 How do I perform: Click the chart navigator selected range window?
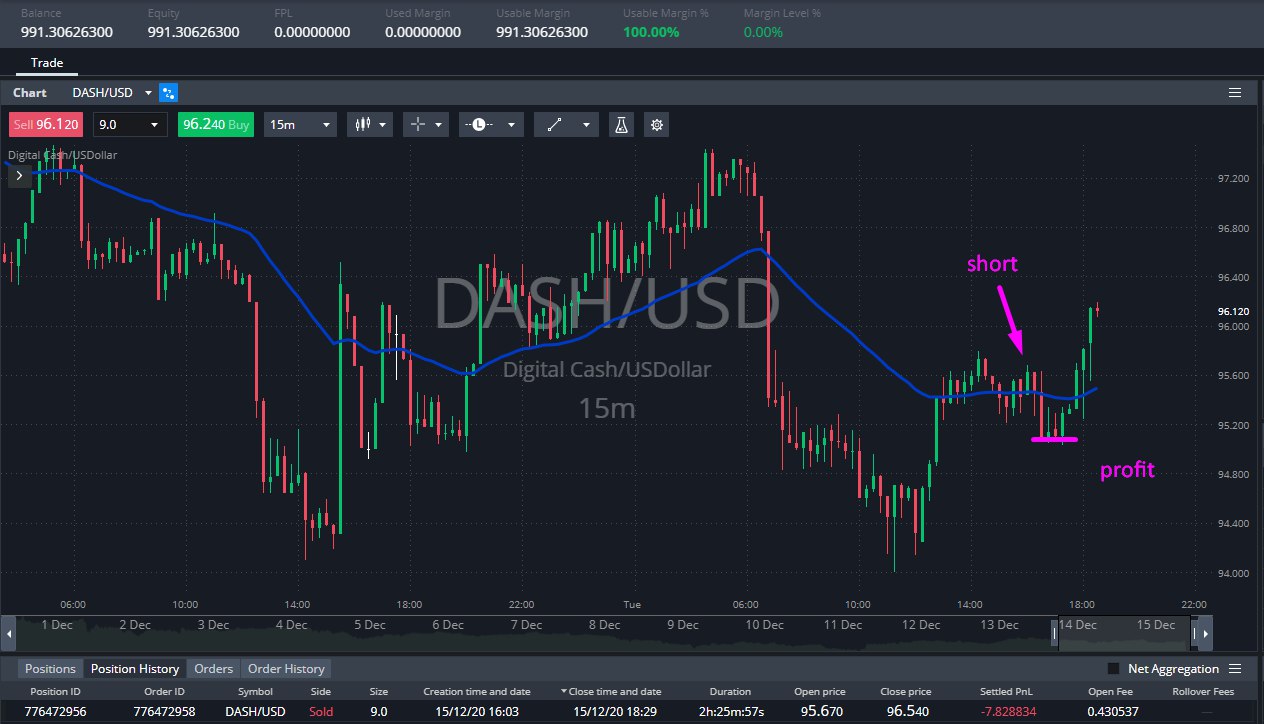[1123, 632]
